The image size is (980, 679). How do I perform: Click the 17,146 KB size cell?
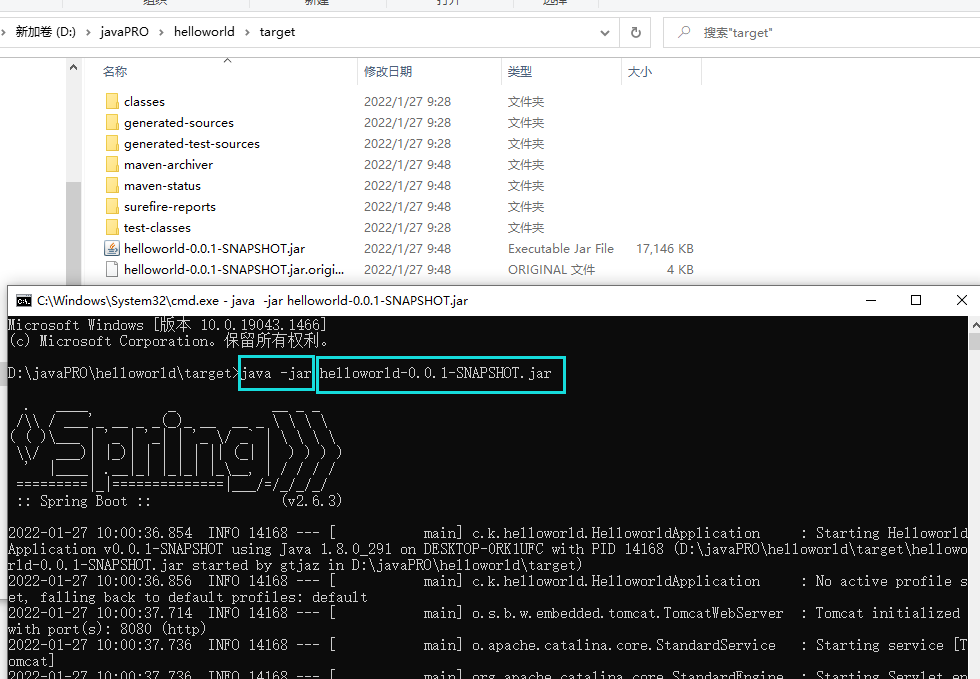(x=665, y=249)
